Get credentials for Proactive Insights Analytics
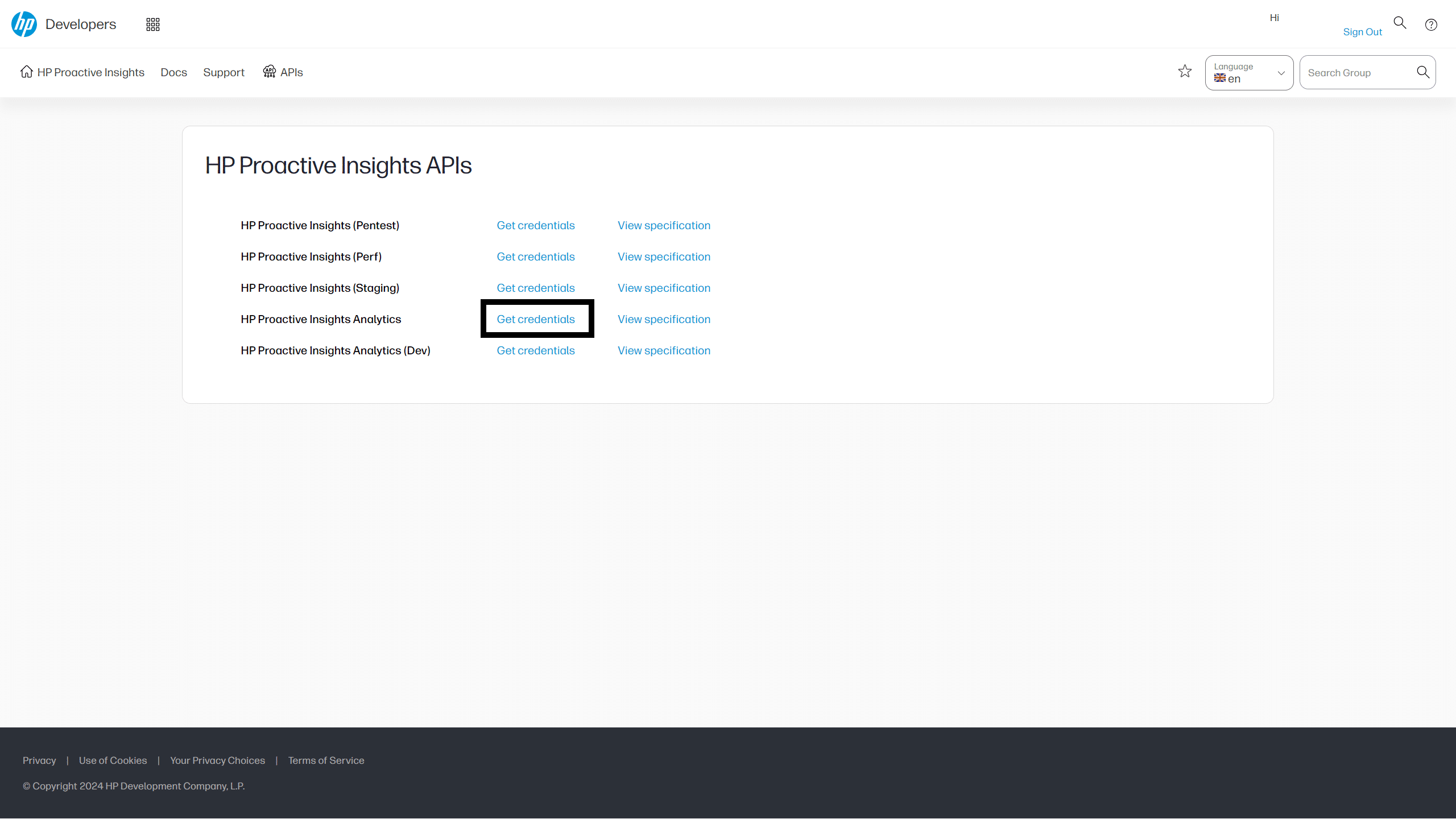Screen dimensions: 1456x819 click(x=536, y=319)
